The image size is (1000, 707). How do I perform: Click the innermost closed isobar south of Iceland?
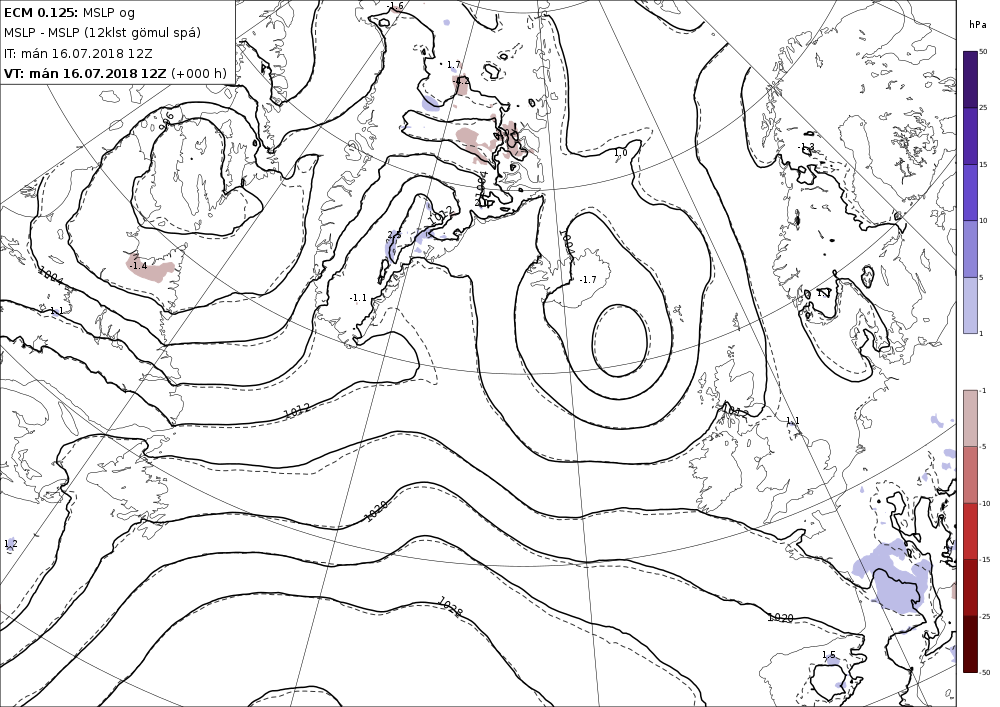[x=621, y=341]
